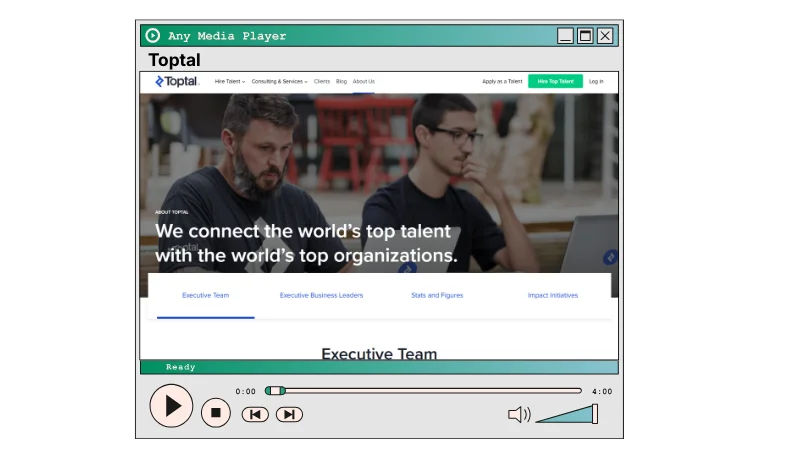Close the Any Media Player window
The height and width of the screenshot is (450, 800).
[605, 36]
